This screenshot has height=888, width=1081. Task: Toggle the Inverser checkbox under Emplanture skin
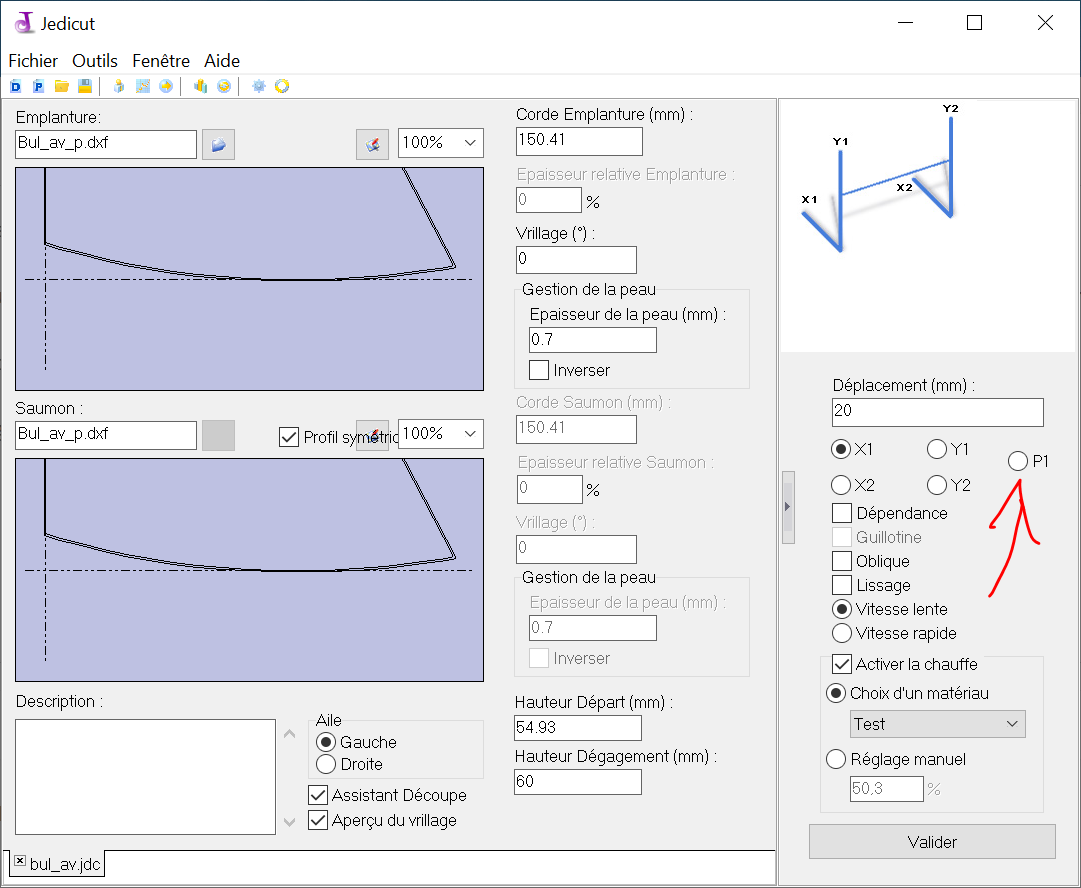pos(539,370)
